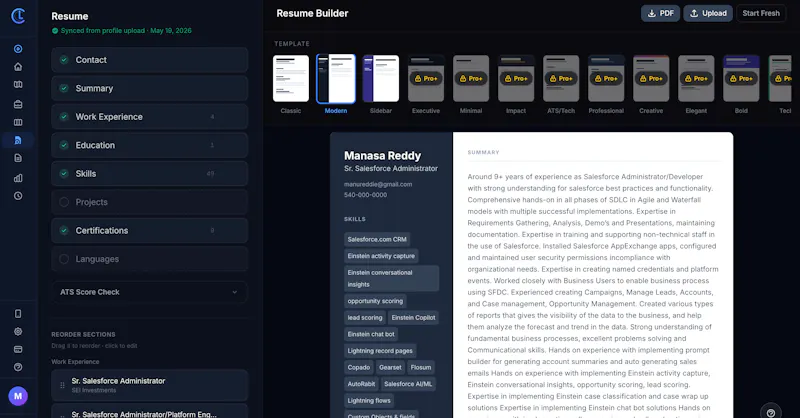Click the Upload button
The height and width of the screenshot is (418, 800).
point(708,13)
